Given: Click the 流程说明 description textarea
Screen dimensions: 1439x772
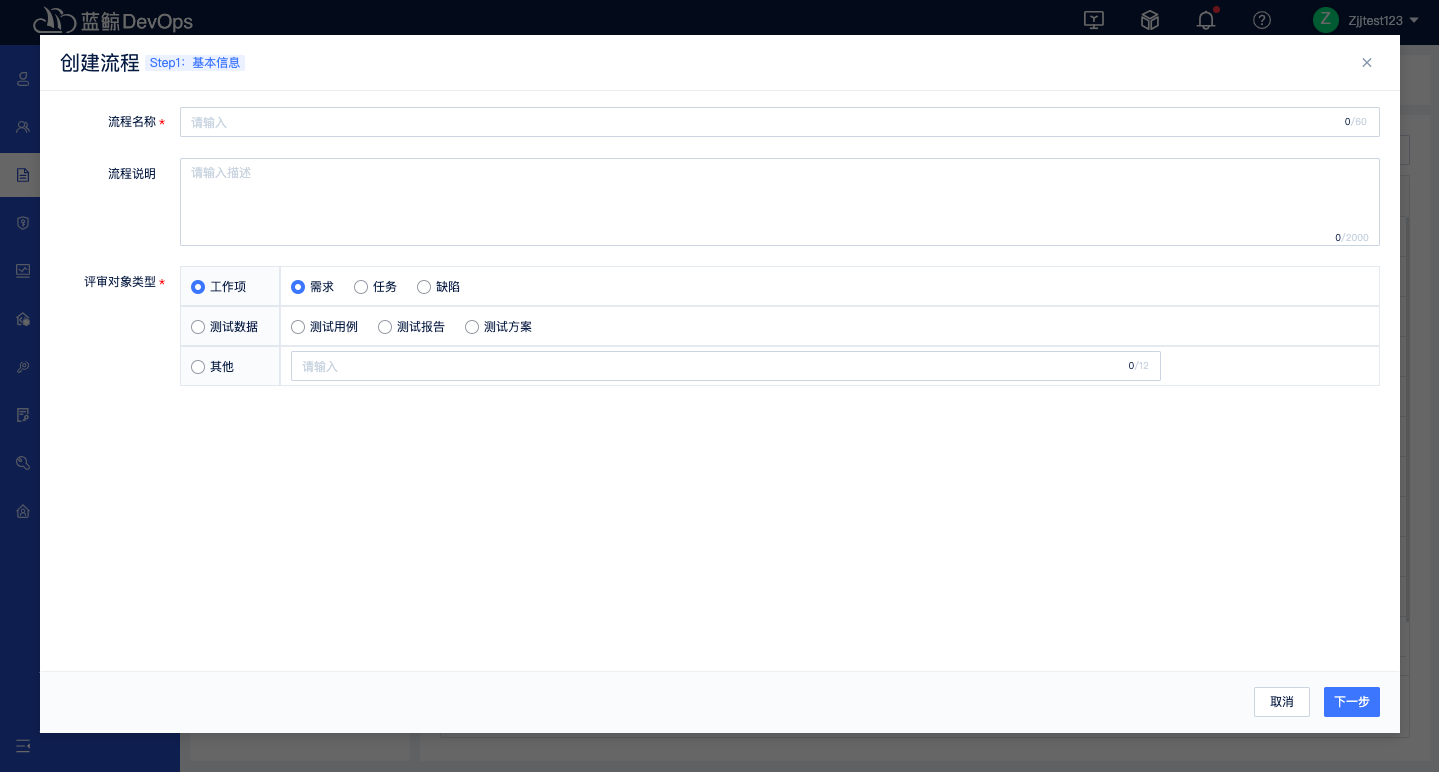Looking at the screenshot, I should coord(779,202).
